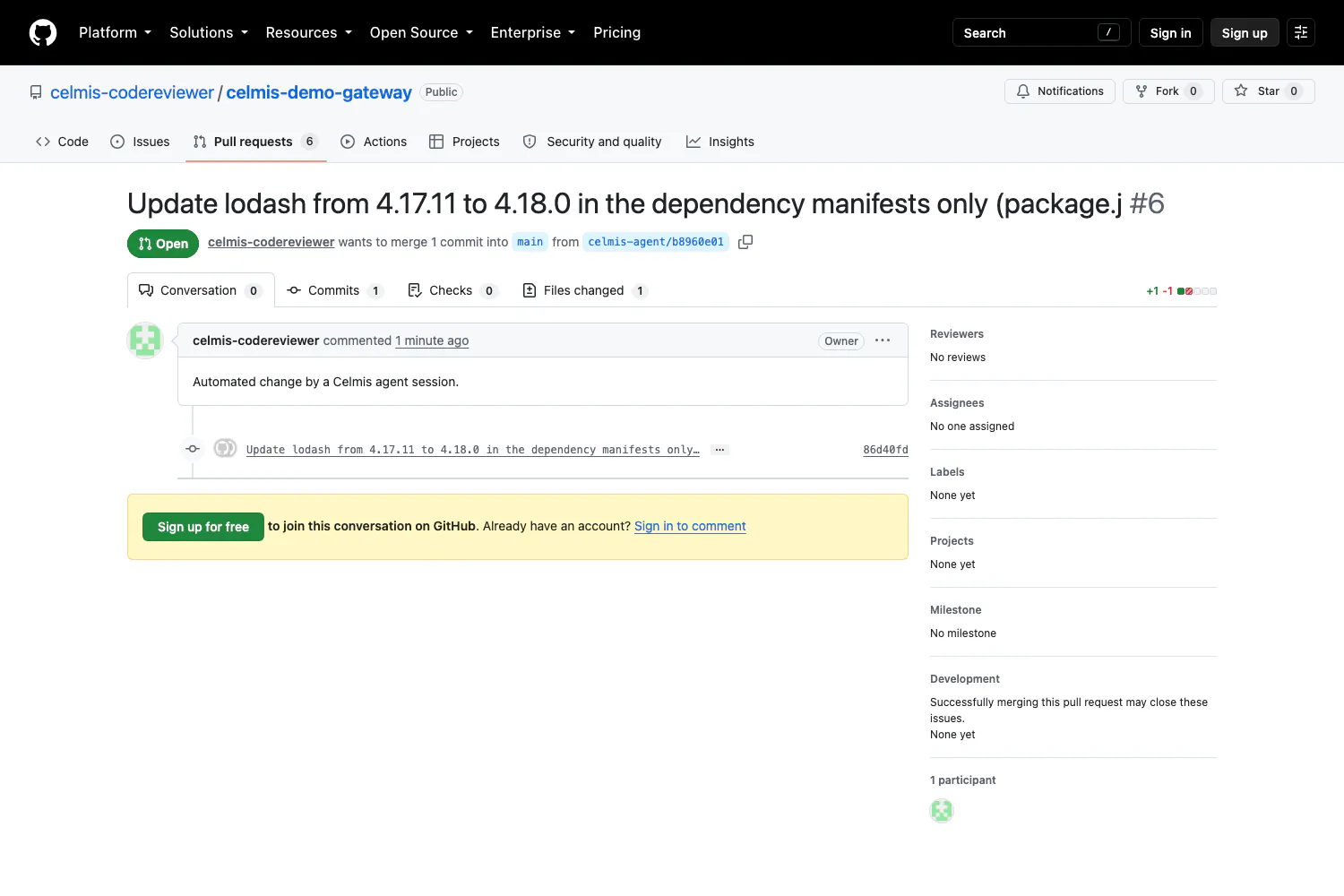Click the 'Automated change by a Celmis agent session.' text
Image resolution: width=1344 pixels, height=896 pixels.
click(325, 382)
